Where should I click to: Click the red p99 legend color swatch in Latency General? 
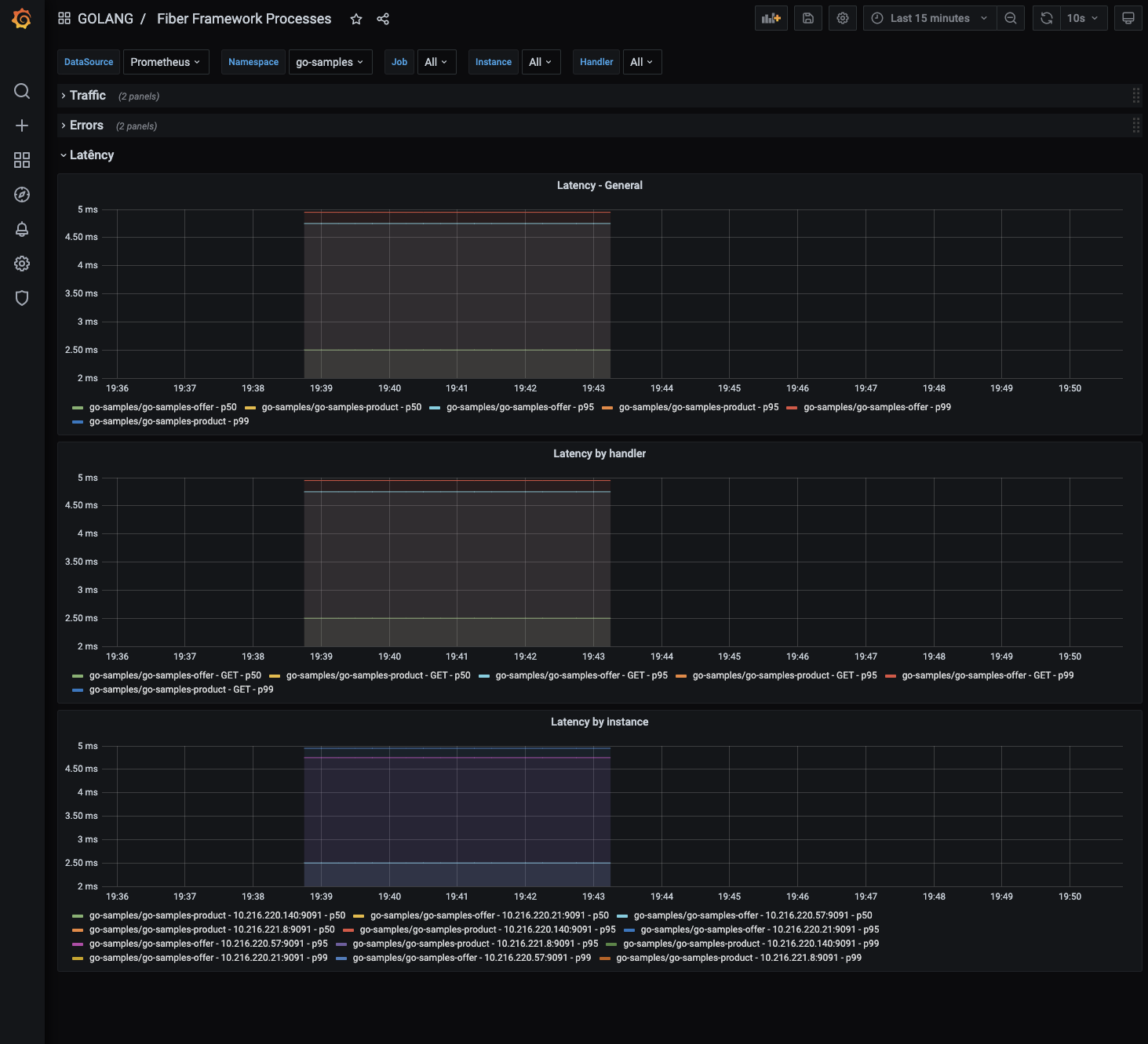tap(792, 408)
